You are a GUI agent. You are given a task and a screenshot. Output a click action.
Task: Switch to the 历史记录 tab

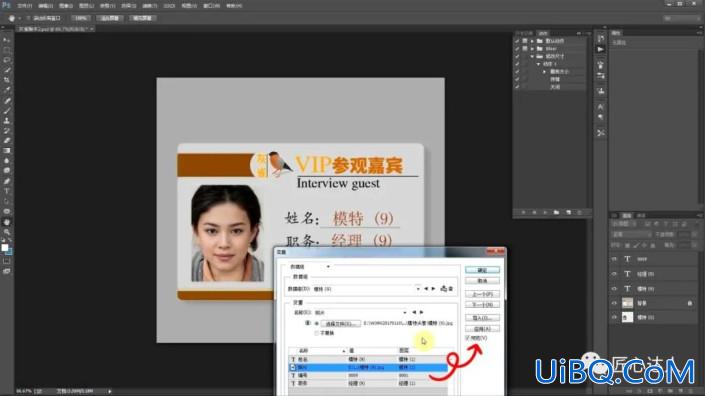pyautogui.click(x=524, y=33)
